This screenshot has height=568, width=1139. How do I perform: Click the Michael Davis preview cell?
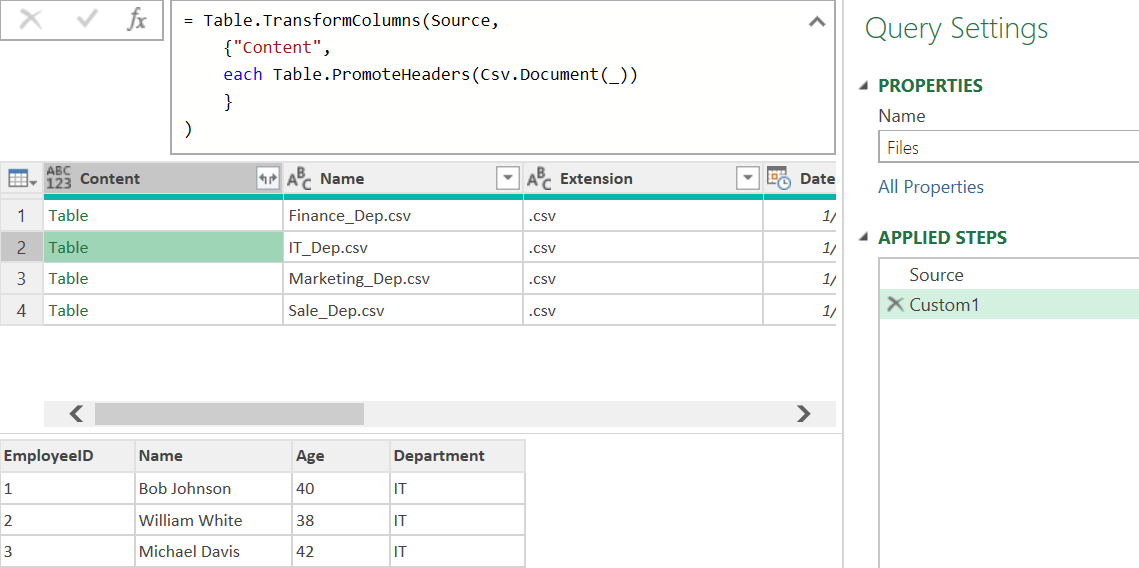pyautogui.click(x=214, y=551)
